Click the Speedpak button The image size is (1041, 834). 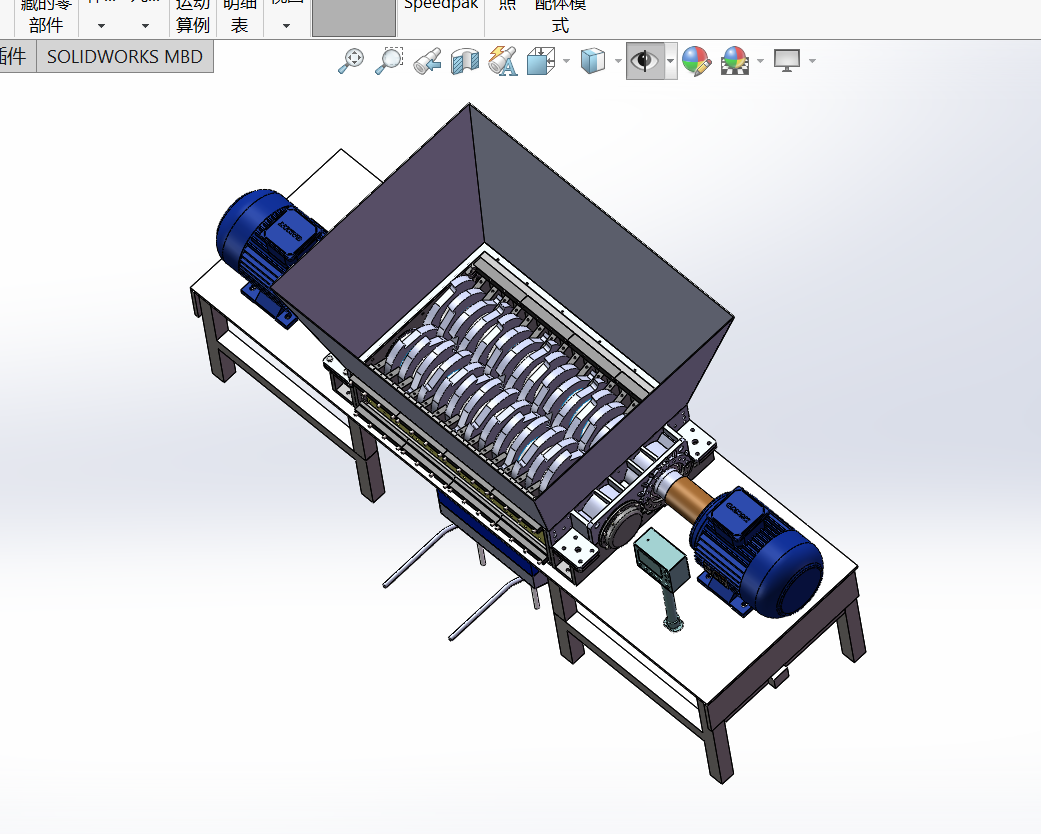pos(441,5)
